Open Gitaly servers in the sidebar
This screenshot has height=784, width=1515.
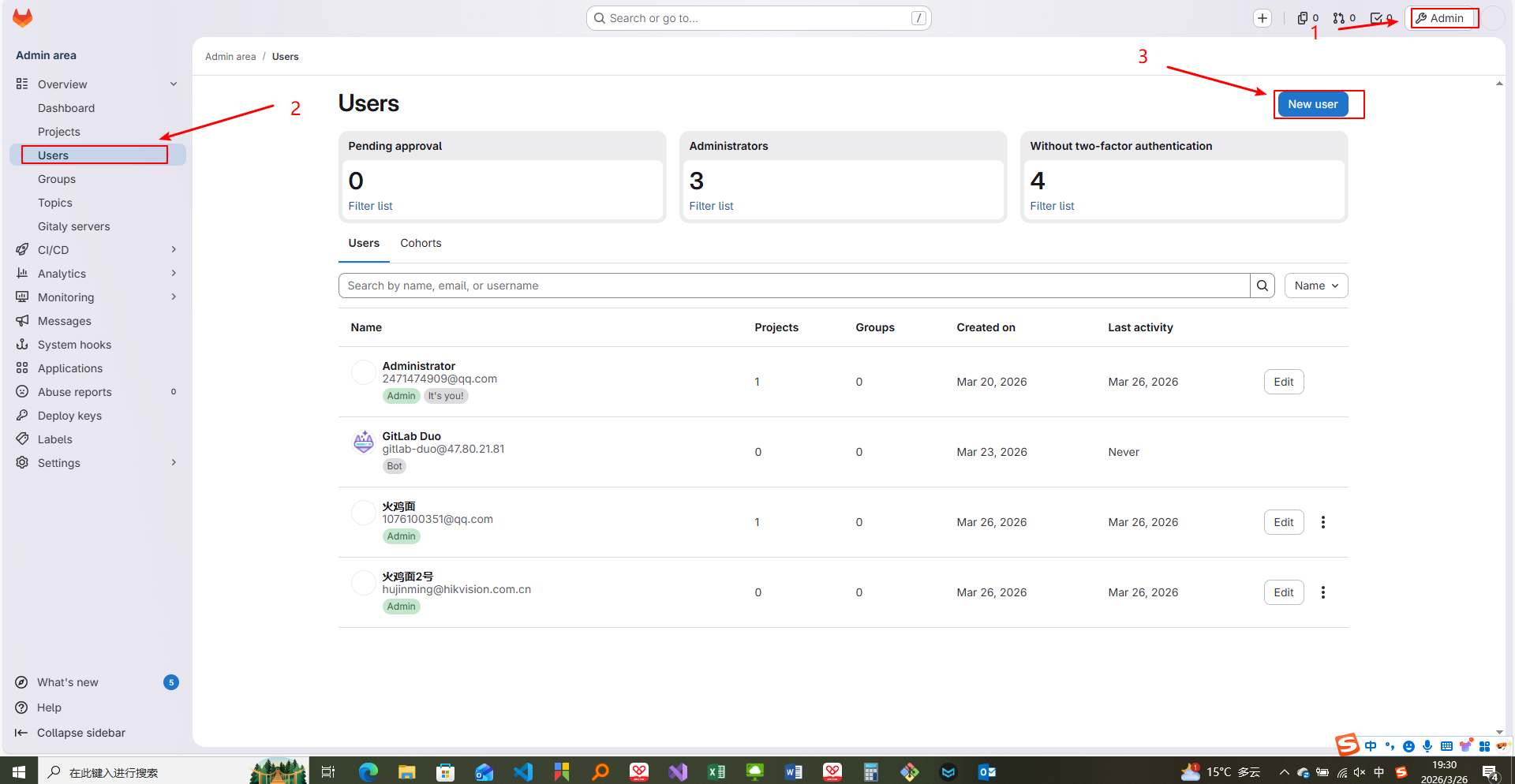click(x=97, y=226)
